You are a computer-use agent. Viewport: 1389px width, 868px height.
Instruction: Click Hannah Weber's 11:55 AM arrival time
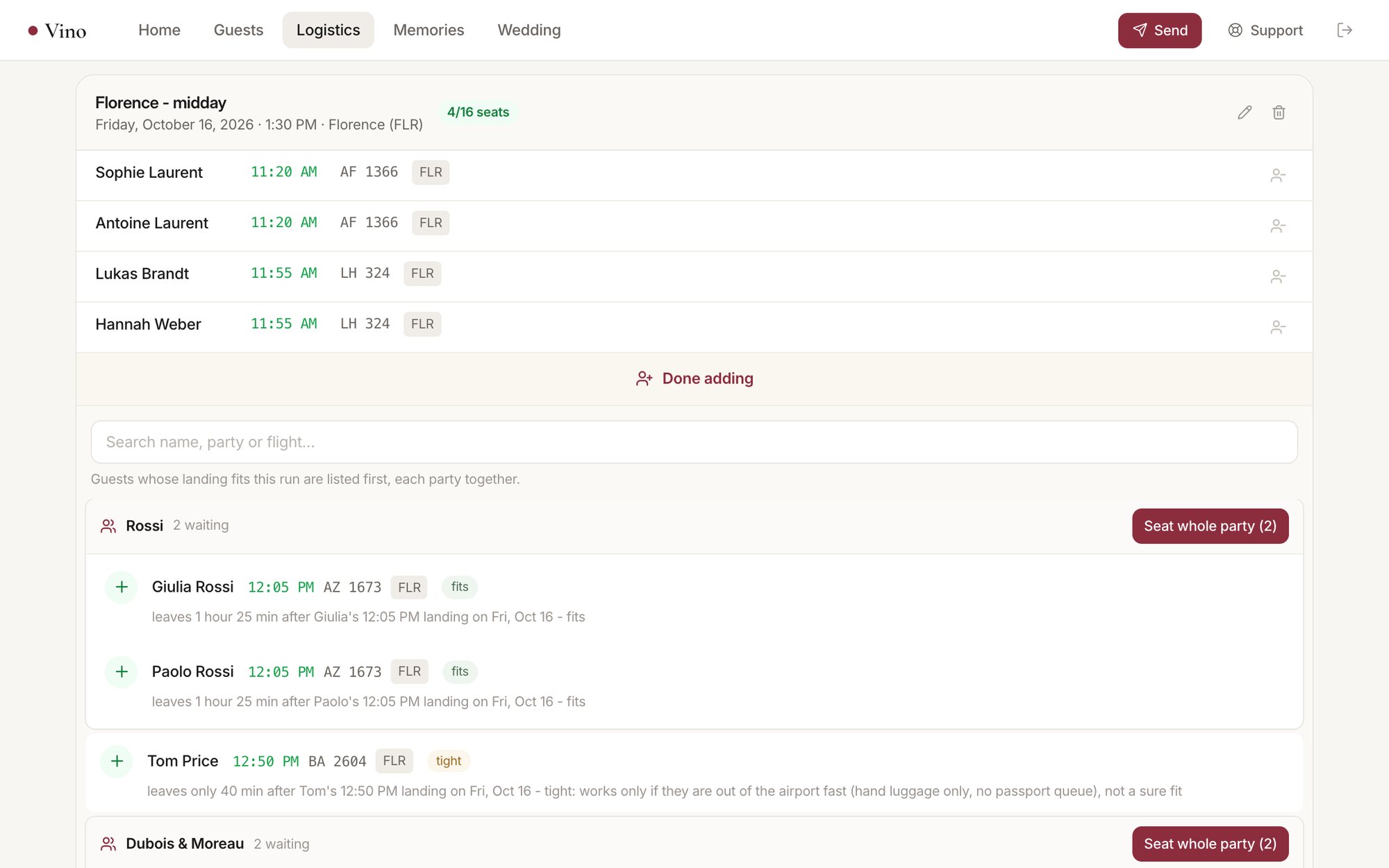coord(284,324)
